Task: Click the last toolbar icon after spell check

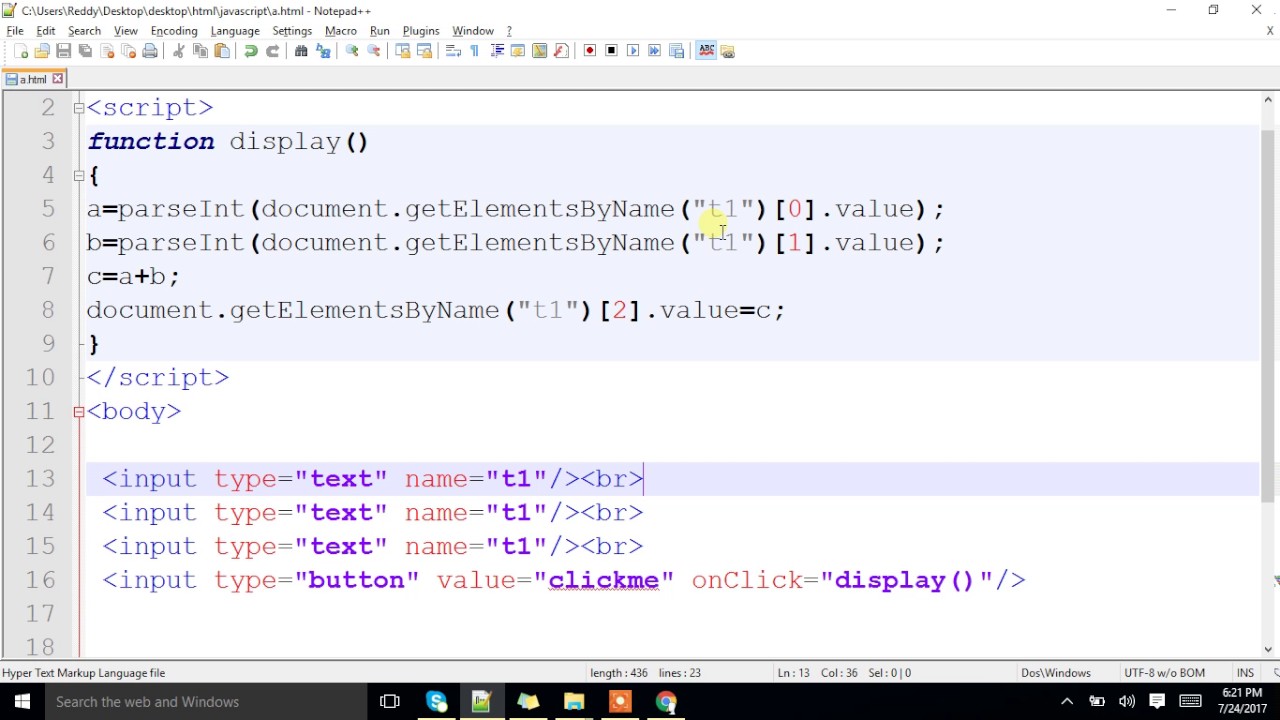Action: [728, 51]
